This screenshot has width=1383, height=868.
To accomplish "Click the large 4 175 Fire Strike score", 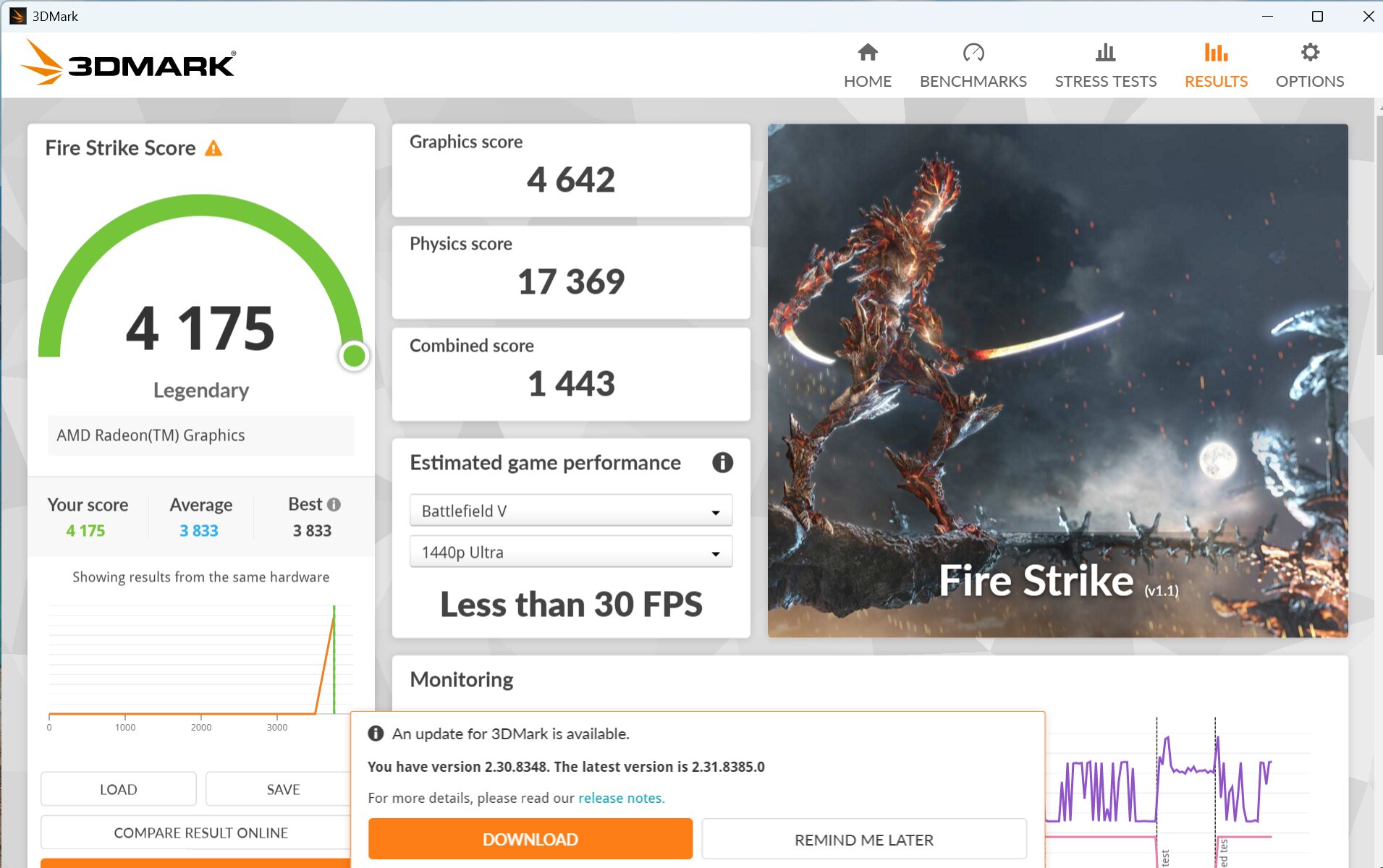I will tap(200, 328).
